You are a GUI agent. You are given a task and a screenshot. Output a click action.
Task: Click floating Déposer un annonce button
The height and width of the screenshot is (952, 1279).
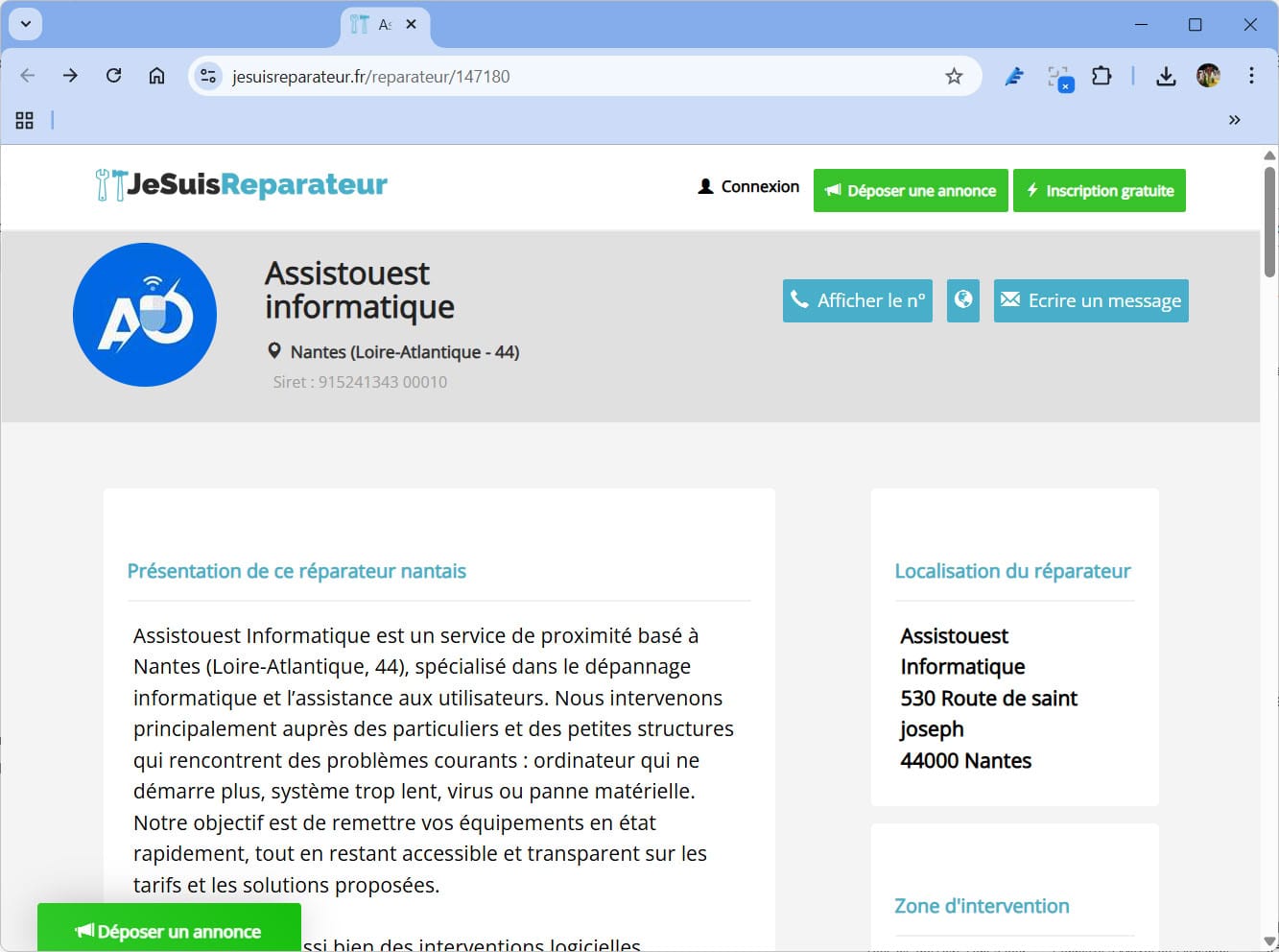pos(169,928)
